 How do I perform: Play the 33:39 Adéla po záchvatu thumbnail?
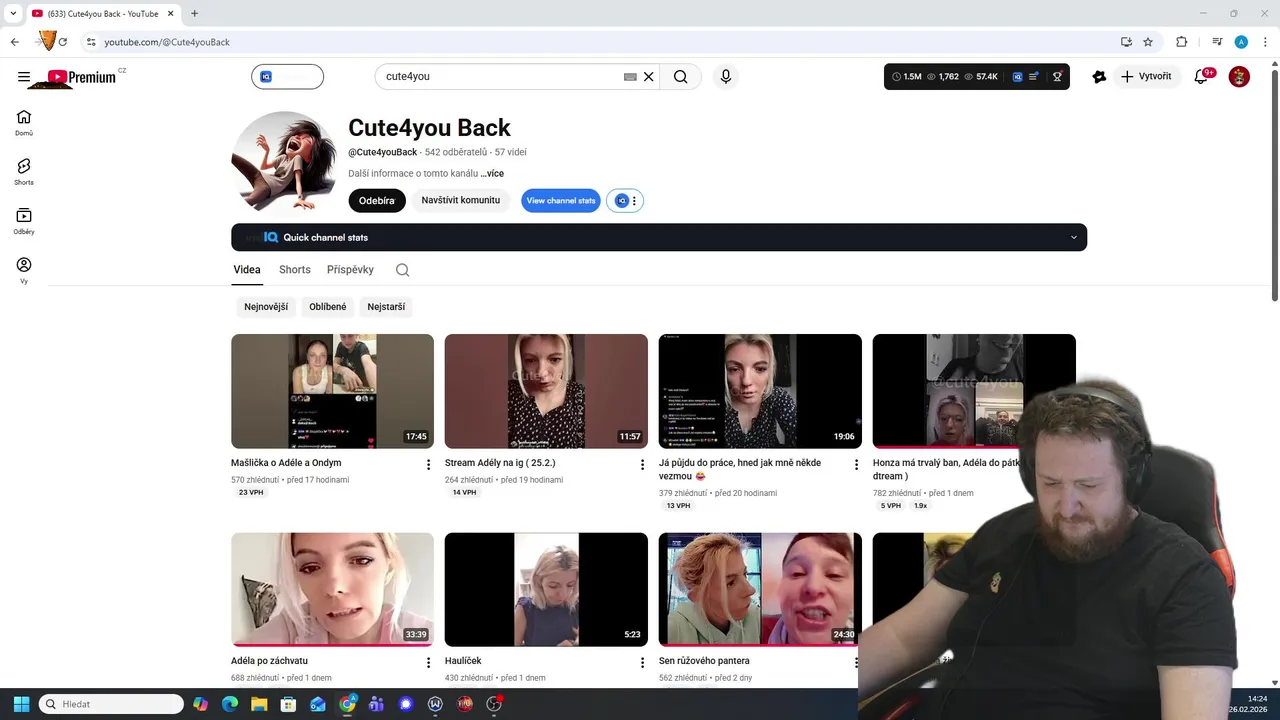pos(332,589)
